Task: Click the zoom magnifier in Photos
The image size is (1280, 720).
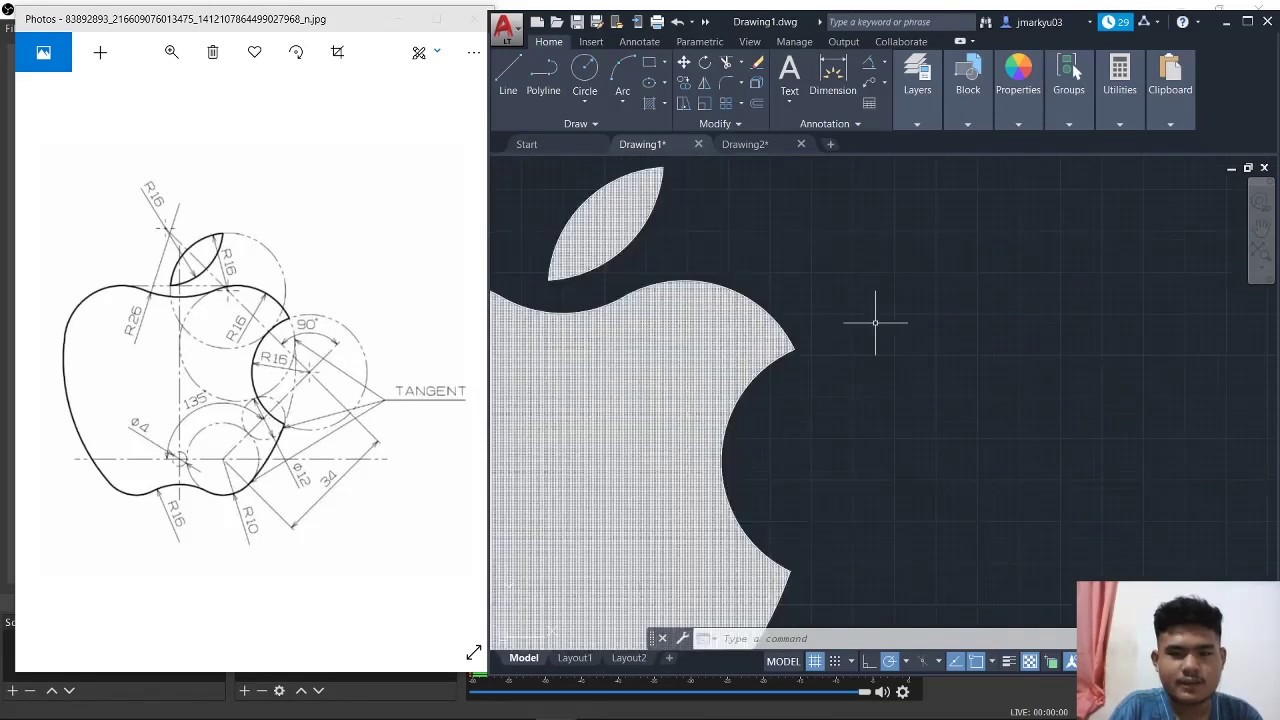Action: click(x=172, y=52)
